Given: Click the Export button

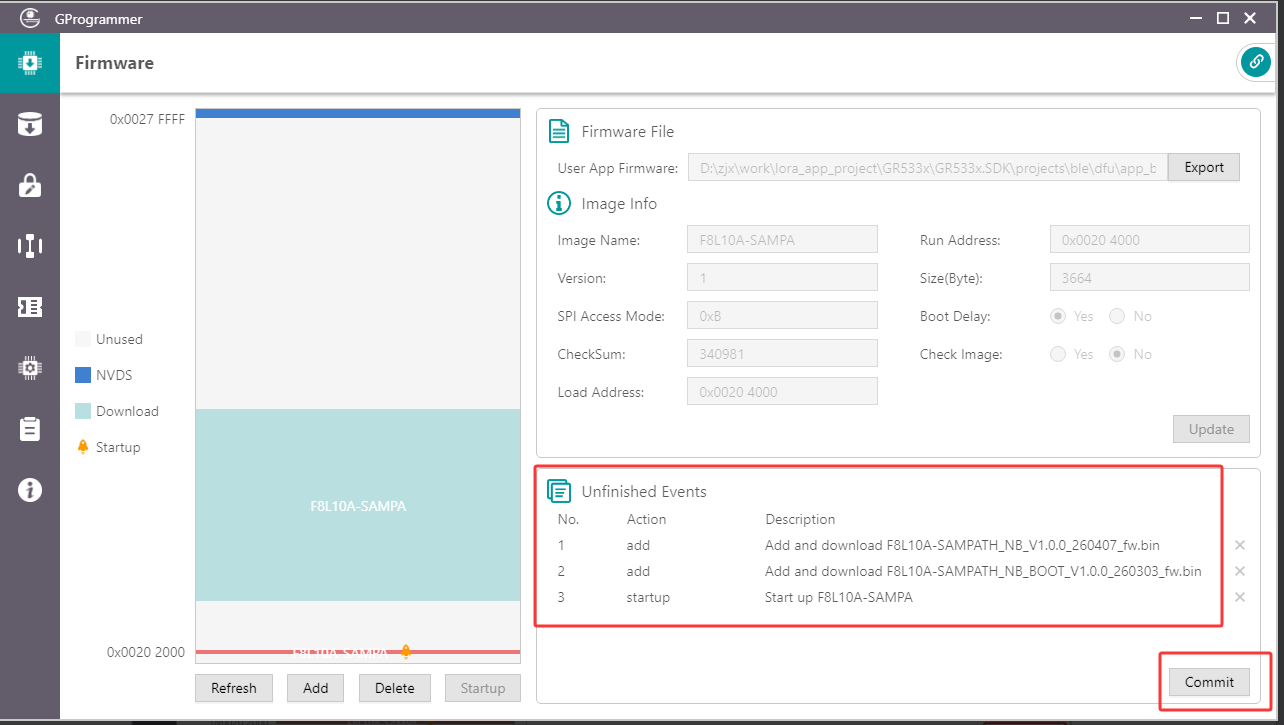Looking at the screenshot, I should click(1204, 168).
